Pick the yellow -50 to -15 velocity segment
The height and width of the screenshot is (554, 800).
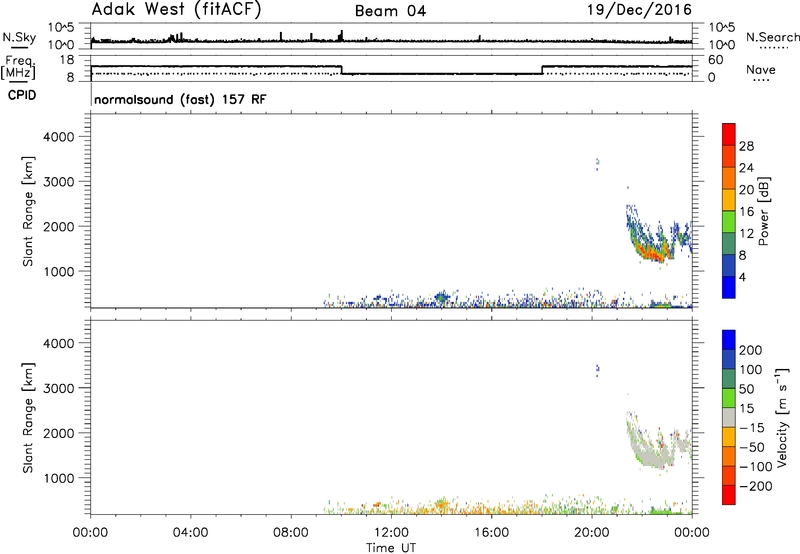[729, 437]
